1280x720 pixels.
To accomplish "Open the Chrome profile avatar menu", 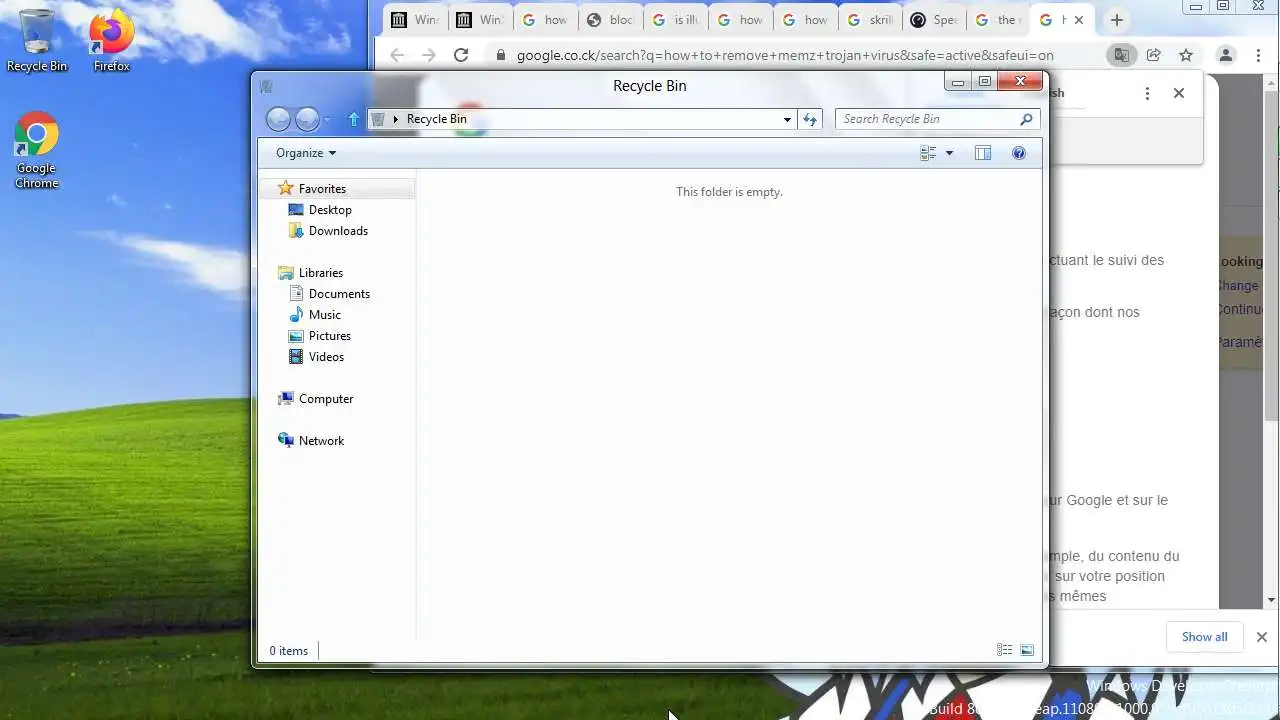I will coord(1226,56).
